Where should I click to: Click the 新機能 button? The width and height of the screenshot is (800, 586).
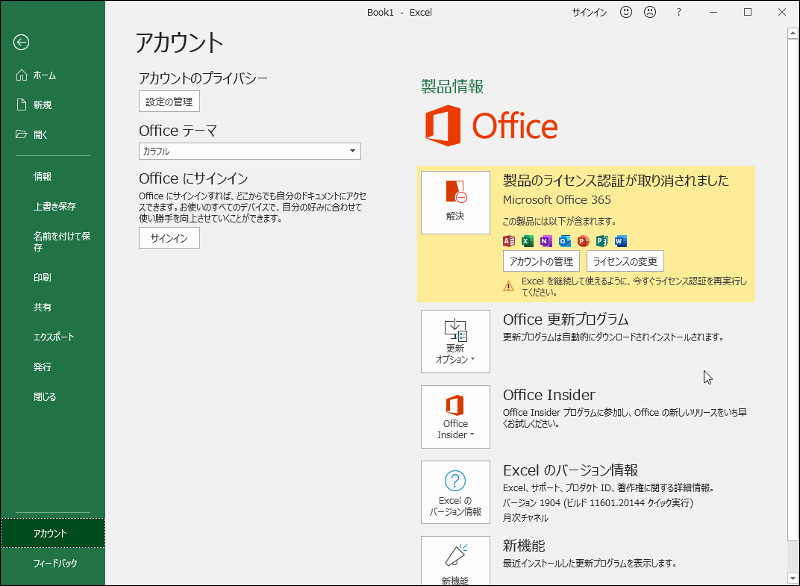(455, 560)
